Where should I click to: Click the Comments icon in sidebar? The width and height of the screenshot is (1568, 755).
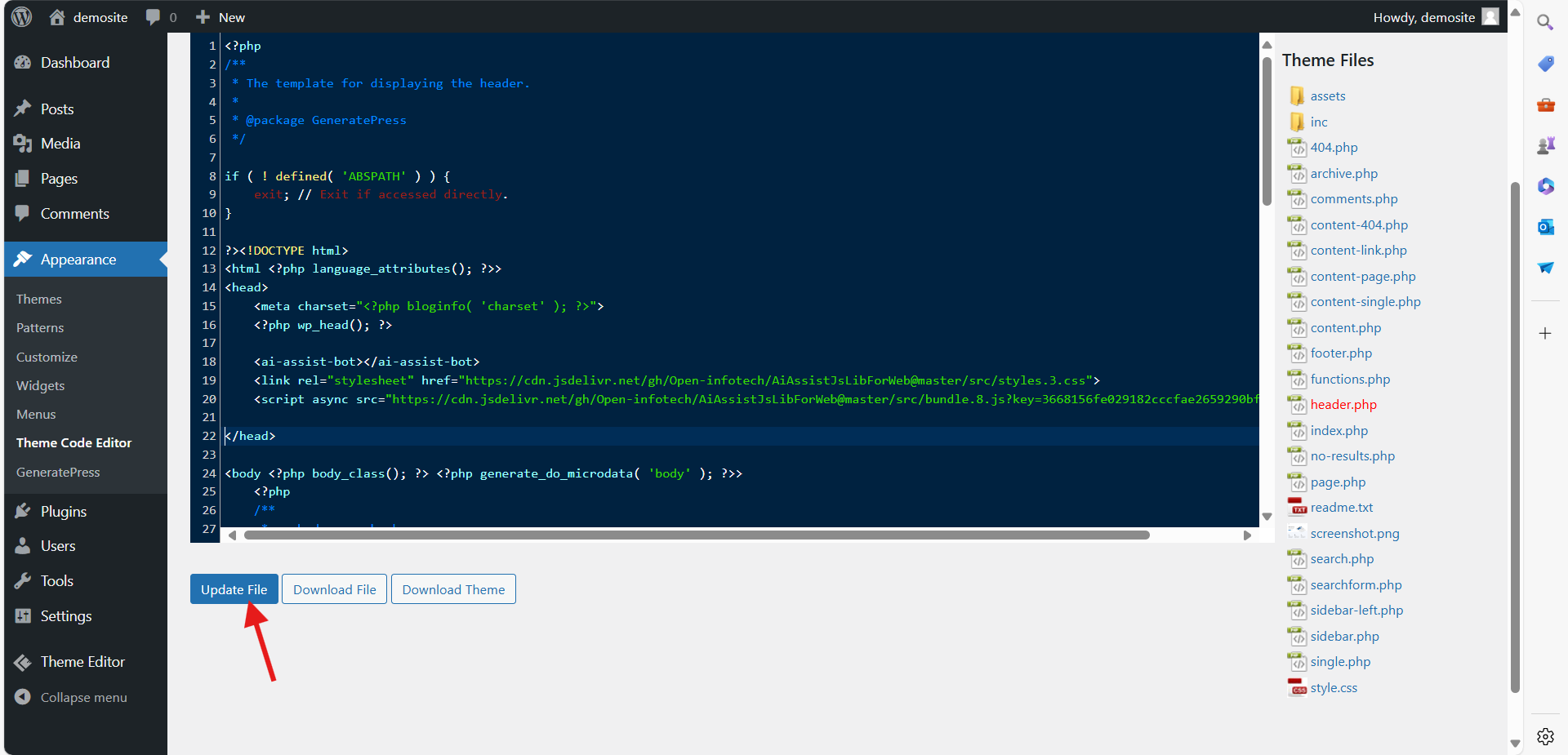23,213
